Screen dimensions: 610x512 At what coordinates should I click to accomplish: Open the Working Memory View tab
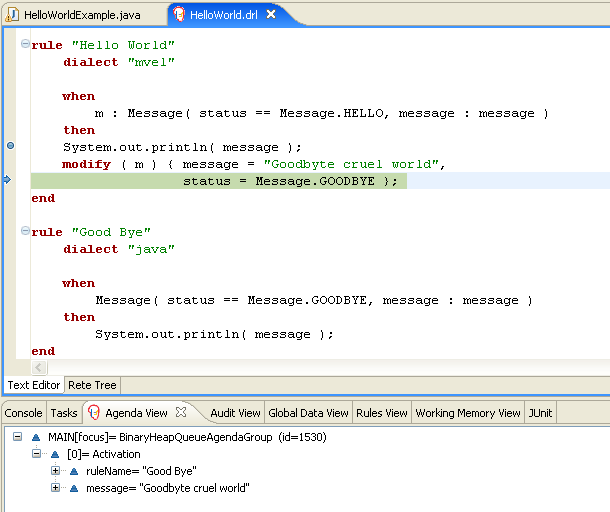pyautogui.click(x=468, y=413)
